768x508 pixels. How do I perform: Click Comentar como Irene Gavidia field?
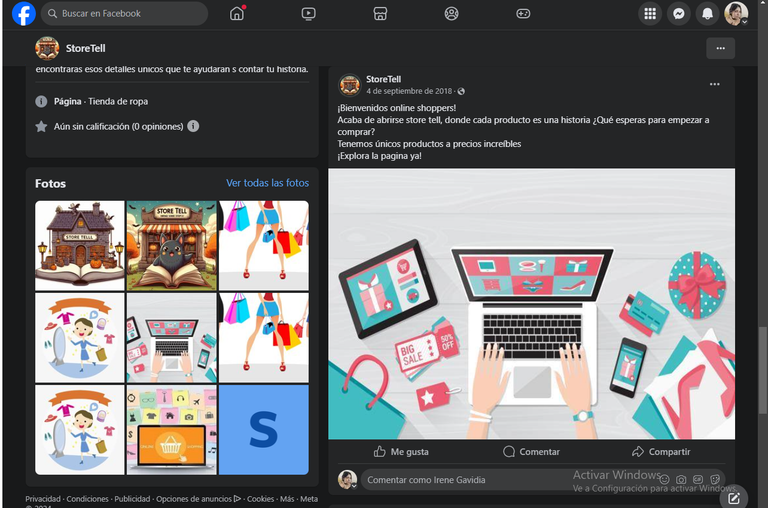[509, 480]
